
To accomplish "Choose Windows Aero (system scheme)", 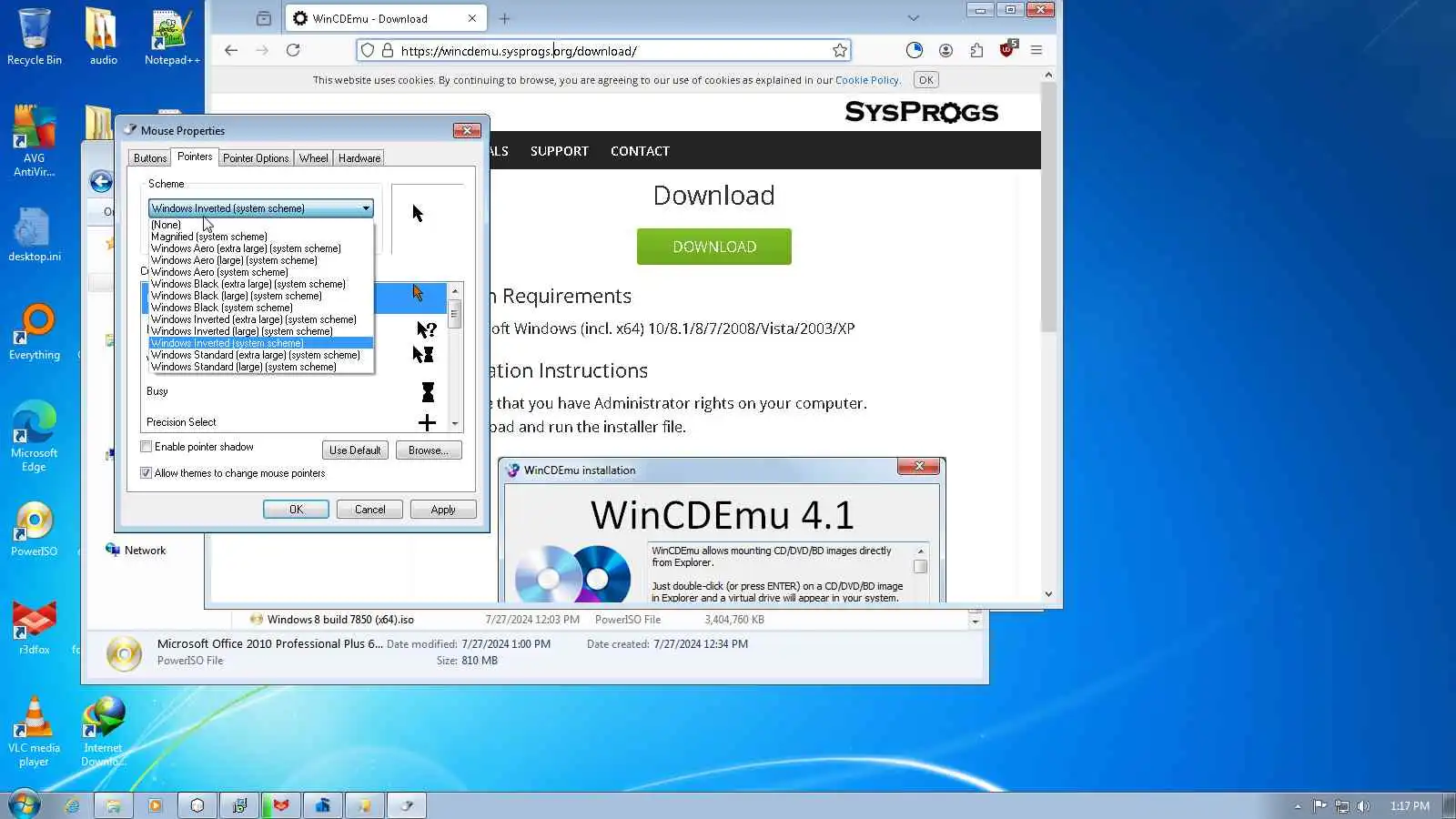I will [261, 272].
